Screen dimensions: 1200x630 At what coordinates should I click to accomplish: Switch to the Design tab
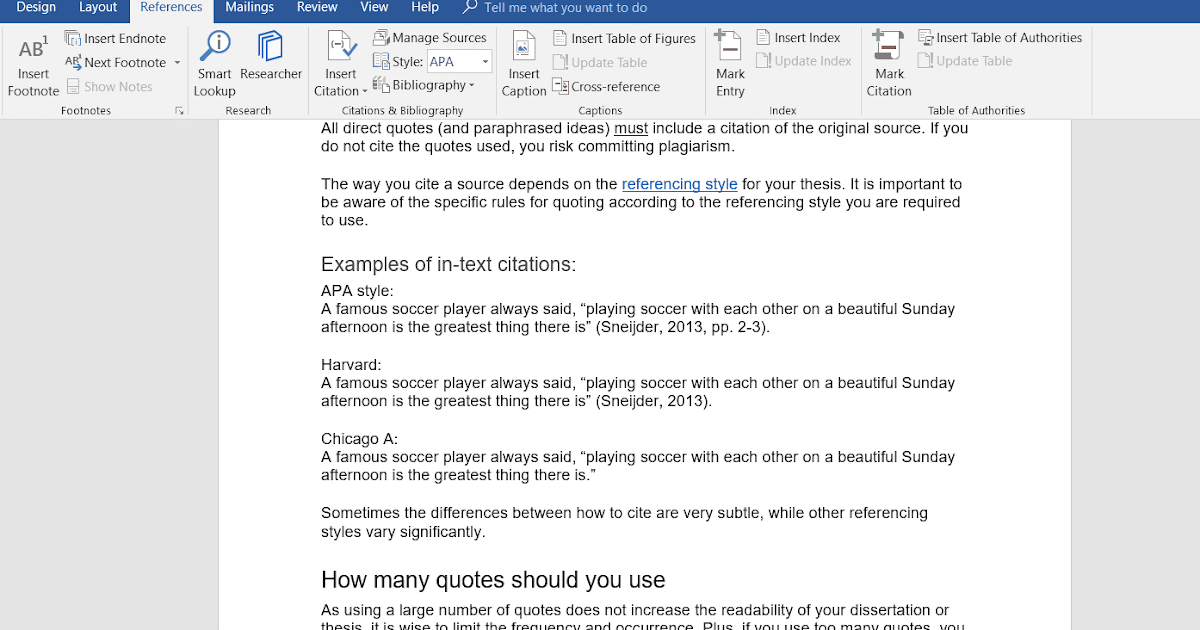[x=36, y=7]
